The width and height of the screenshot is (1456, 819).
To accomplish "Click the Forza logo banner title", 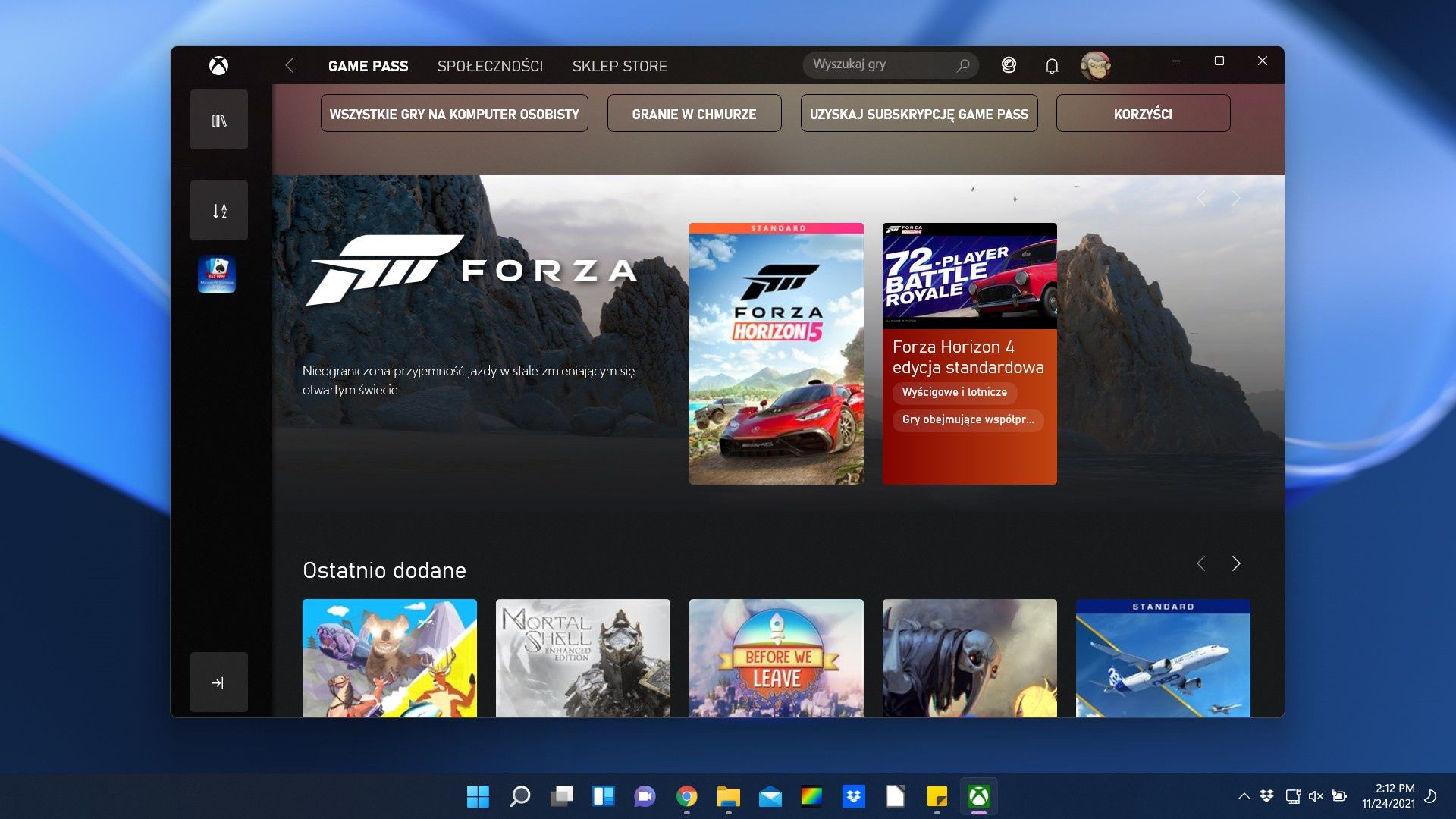I will click(471, 270).
